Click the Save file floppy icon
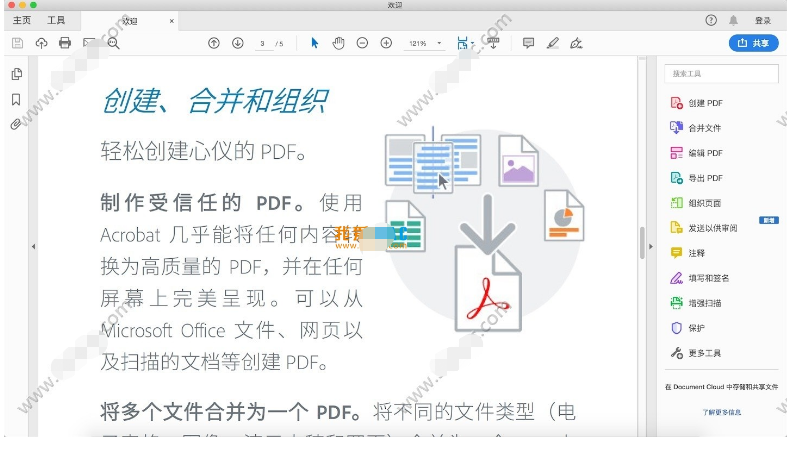 [x=18, y=43]
